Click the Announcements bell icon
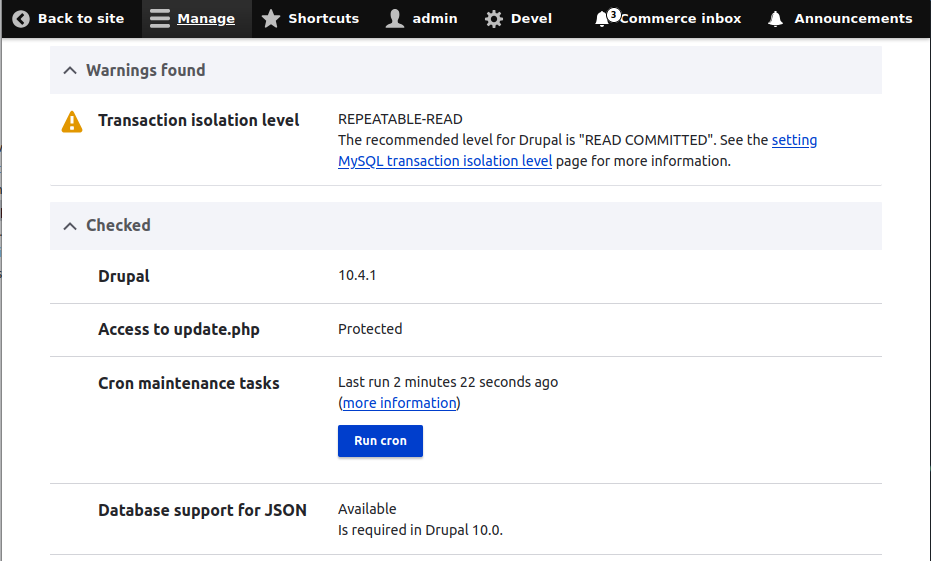931x561 pixels. pyautogui.click(x=775, y=19)
